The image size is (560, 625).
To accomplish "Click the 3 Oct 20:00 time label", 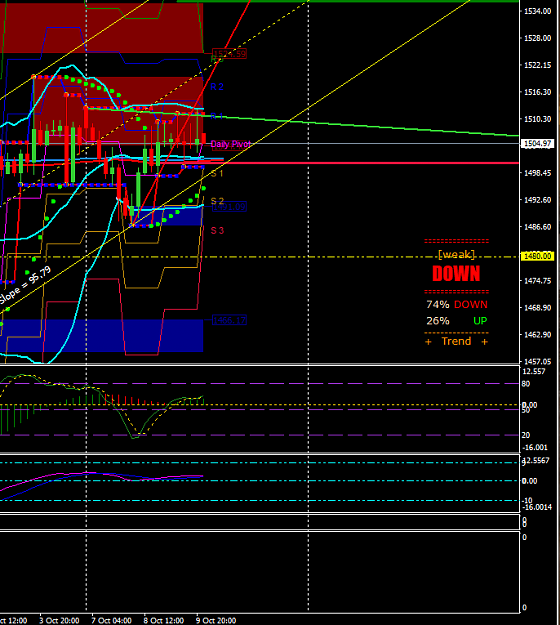I will (x=59, y=621).
